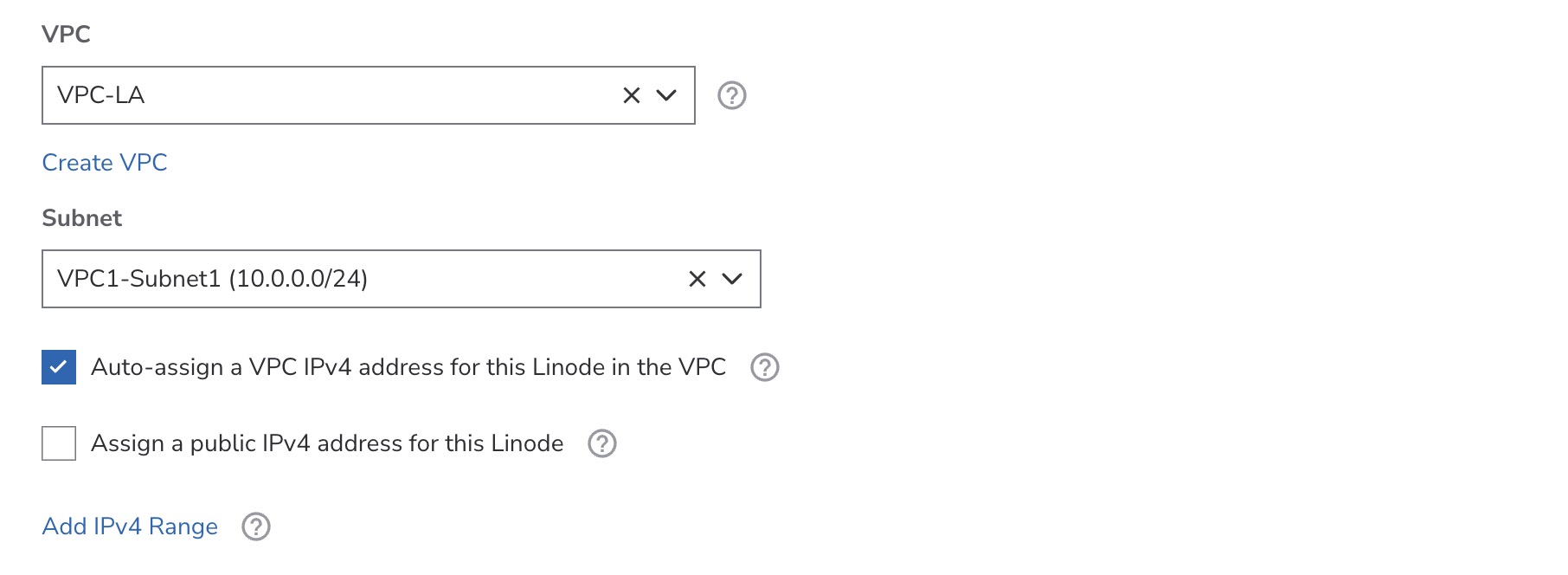Clear the VPC-LA selection with X

pos(632,95)
